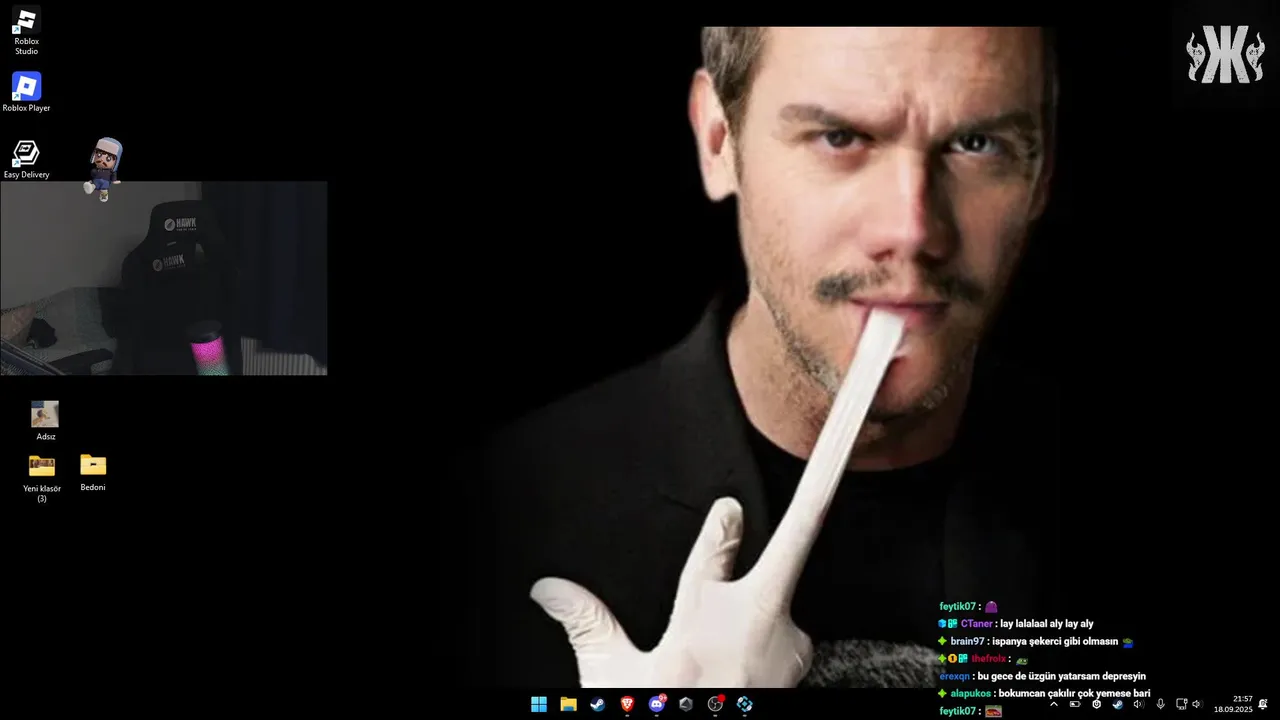
Task: Click the blue diamond app at taskbar end
Action: coord(745,704)
